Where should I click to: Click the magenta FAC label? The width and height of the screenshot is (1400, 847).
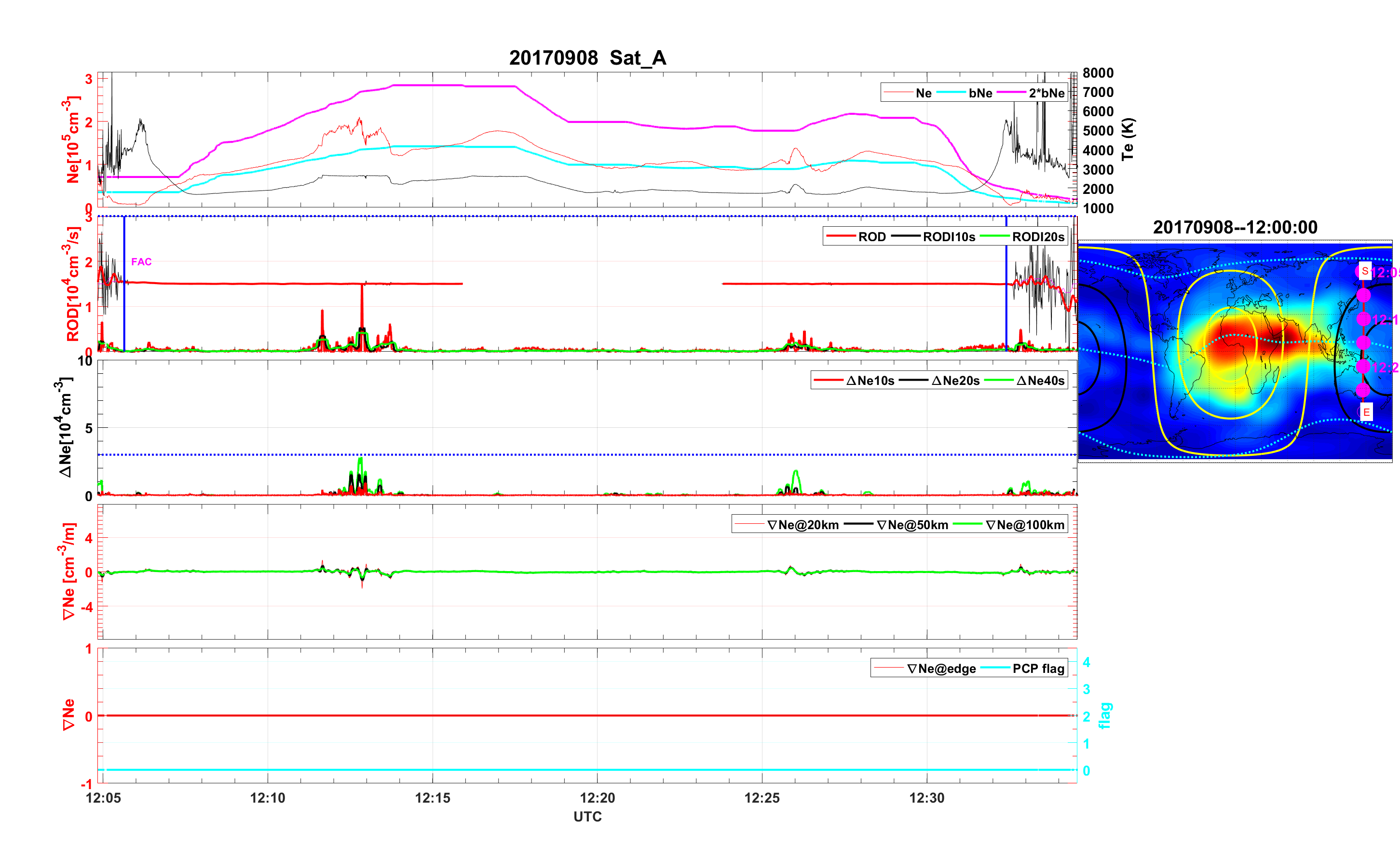141,261
